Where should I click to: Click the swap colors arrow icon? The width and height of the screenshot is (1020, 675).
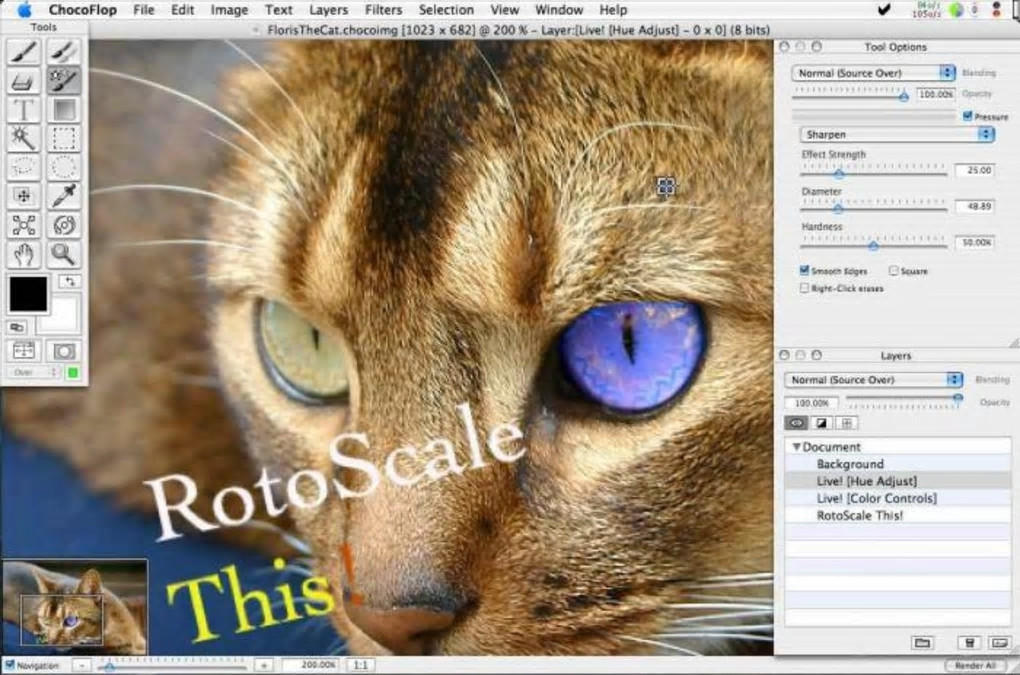pos(69,281)
